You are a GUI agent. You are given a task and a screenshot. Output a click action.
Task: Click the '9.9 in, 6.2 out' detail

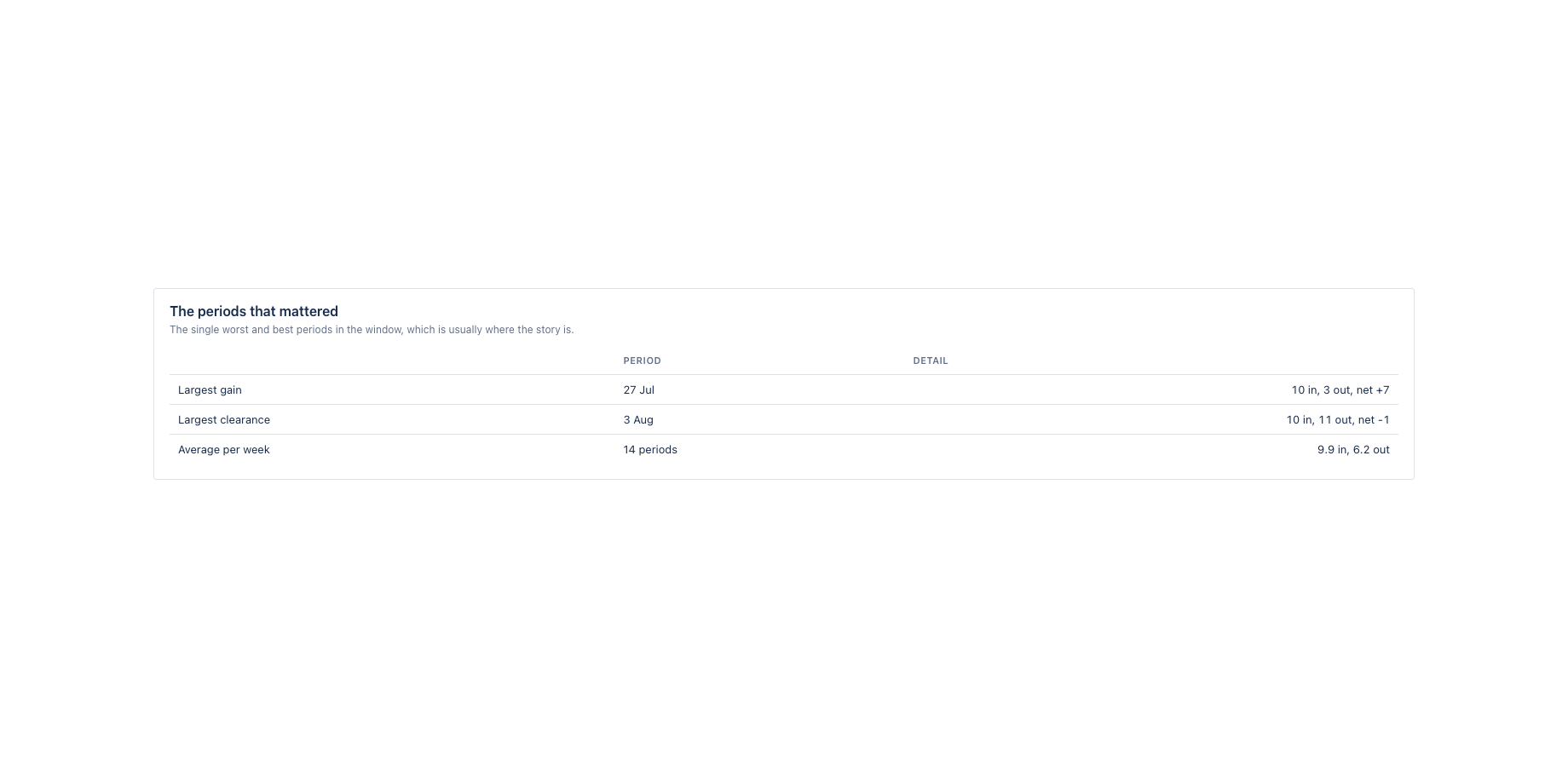[1353, 450]
